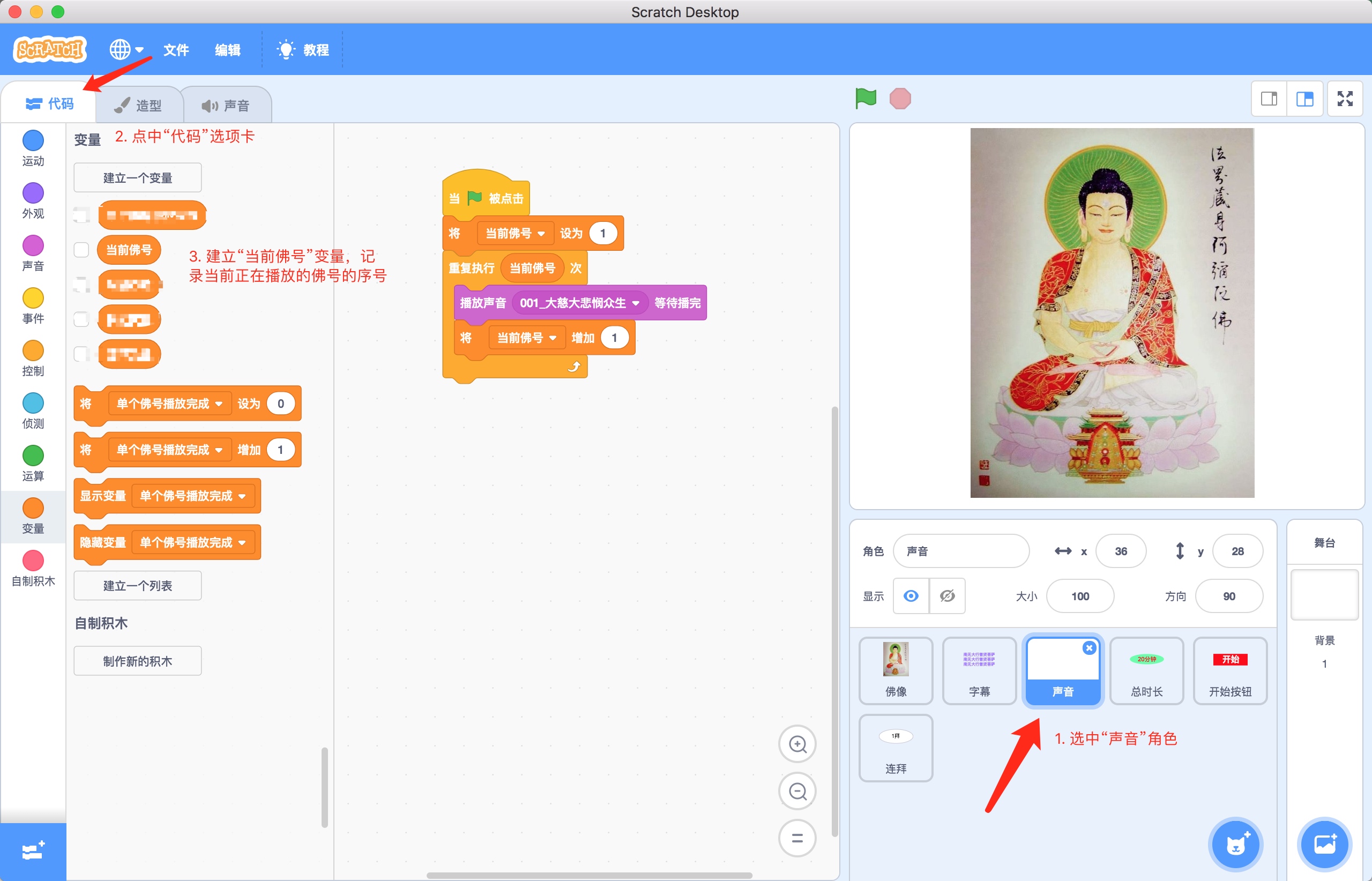Toggle checkbox for 当前佛号 variable
The height and width of the screenshot is (881, 1372).
81,250
